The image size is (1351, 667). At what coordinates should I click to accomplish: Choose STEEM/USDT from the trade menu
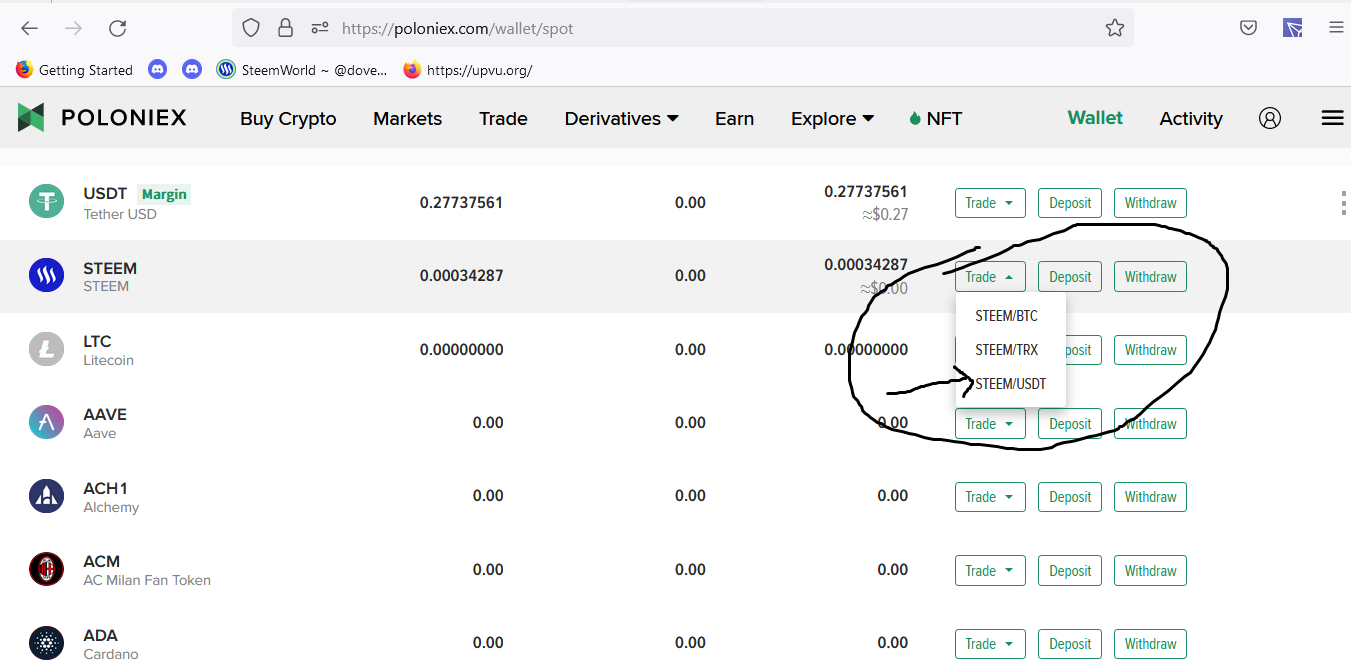(1010, 384)
